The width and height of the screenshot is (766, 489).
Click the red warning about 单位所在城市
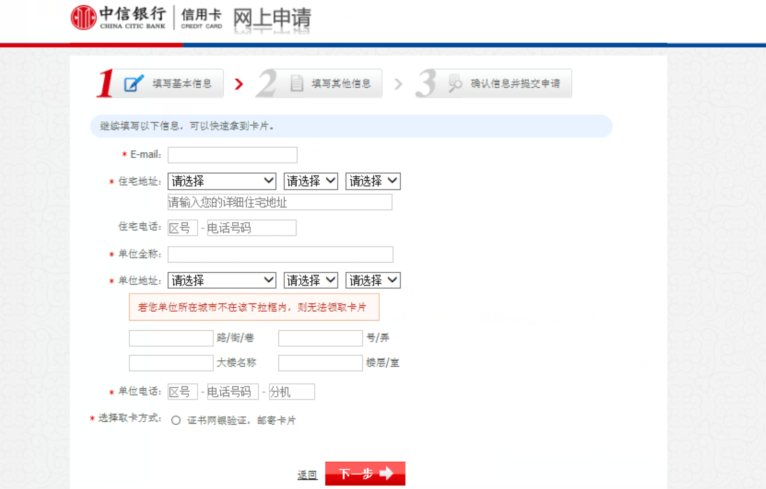coord(254,307)
